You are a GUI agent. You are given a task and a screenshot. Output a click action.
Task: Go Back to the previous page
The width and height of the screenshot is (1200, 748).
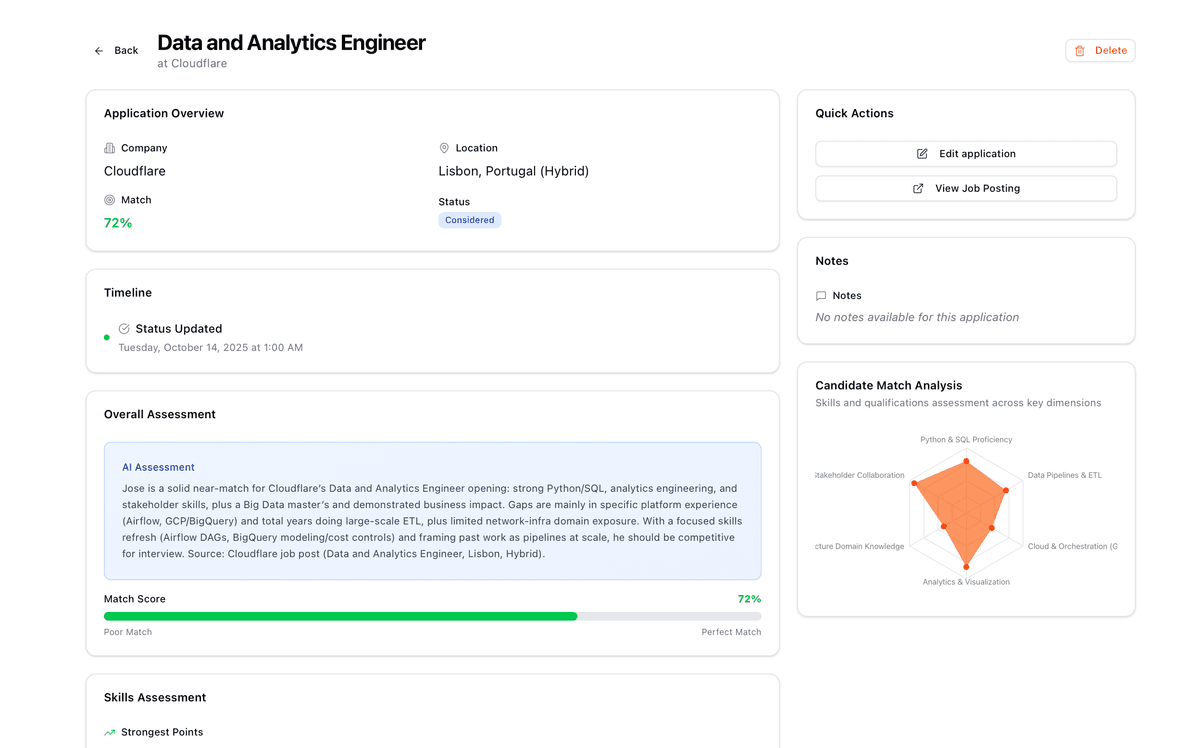coord(116,51)
